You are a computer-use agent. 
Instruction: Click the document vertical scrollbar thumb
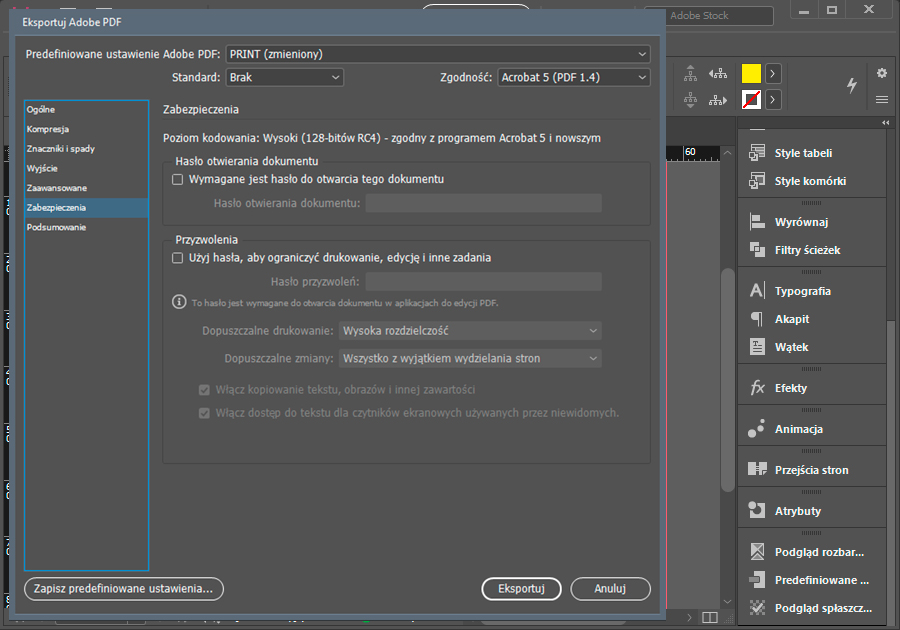[x=727, y=380]
